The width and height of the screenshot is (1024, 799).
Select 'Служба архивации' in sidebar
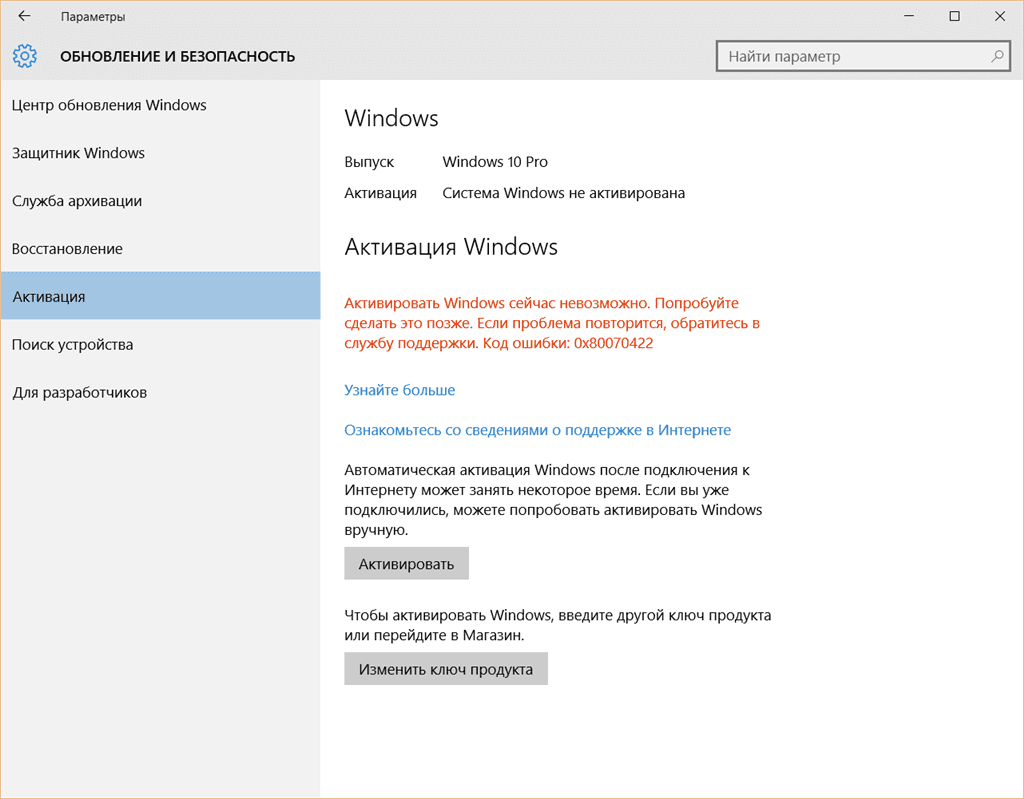160,201
